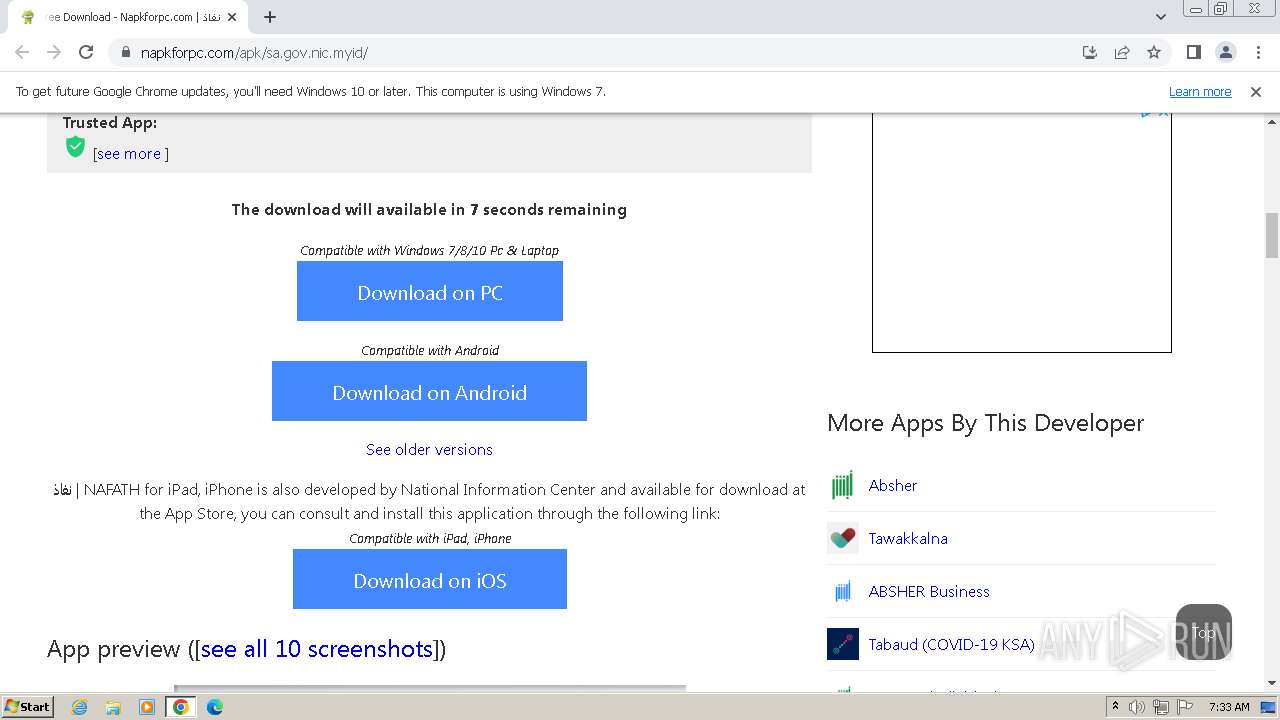Click the network tray icon

tap(1161, 707)
